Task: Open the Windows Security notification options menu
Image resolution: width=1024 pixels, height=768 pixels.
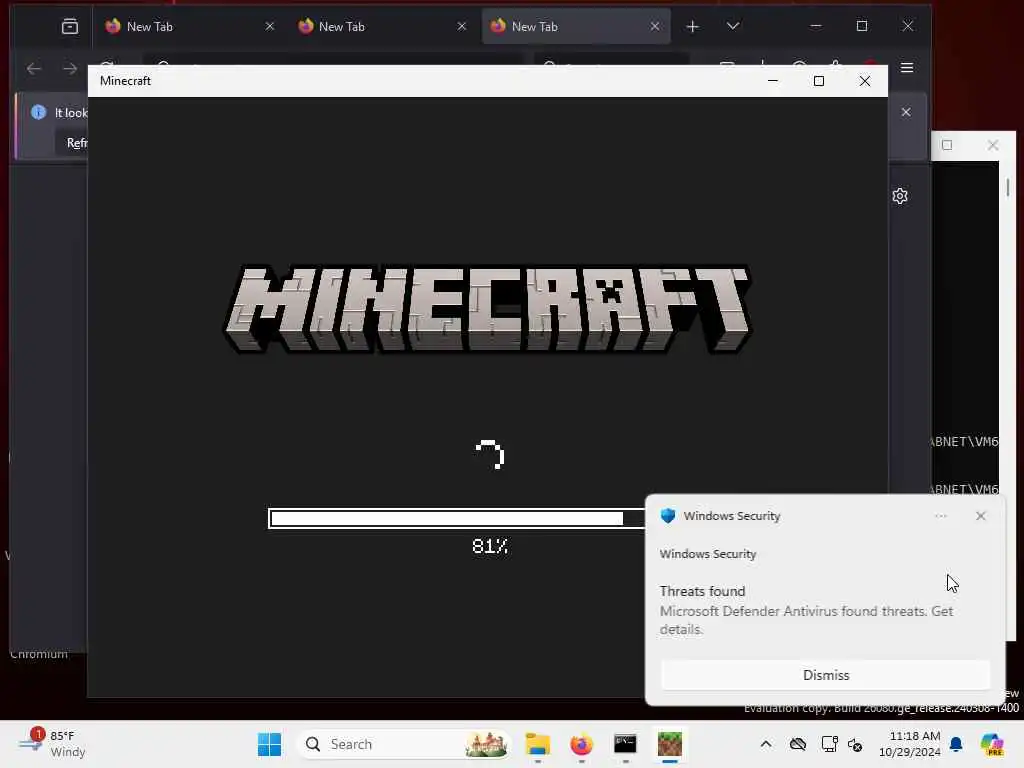Action: 940,516
